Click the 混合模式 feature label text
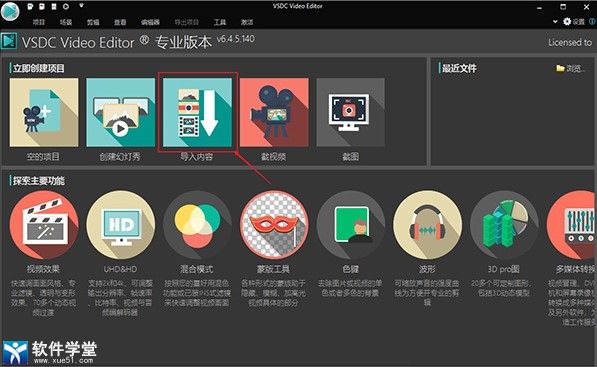Viewport: 597px width, 367px height. tap(196, 269)
